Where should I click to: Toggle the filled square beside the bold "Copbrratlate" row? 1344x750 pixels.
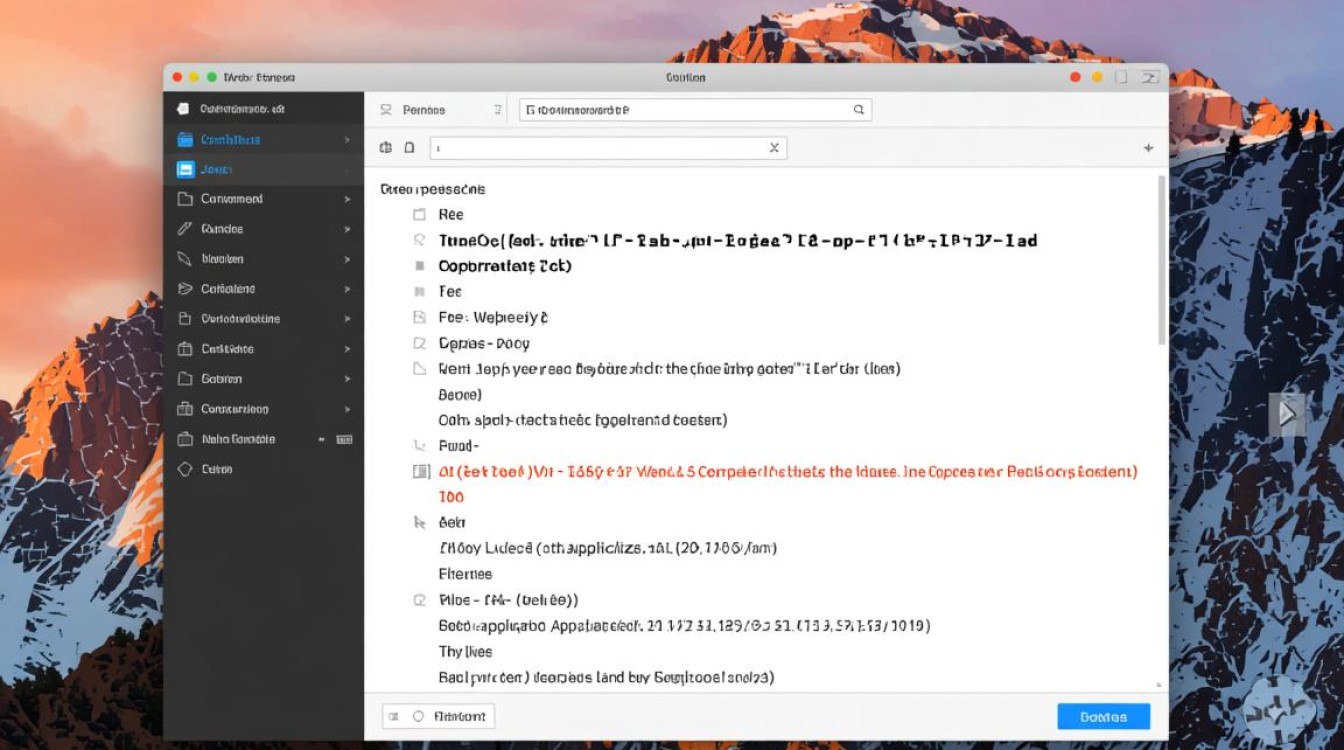[419, 266]
